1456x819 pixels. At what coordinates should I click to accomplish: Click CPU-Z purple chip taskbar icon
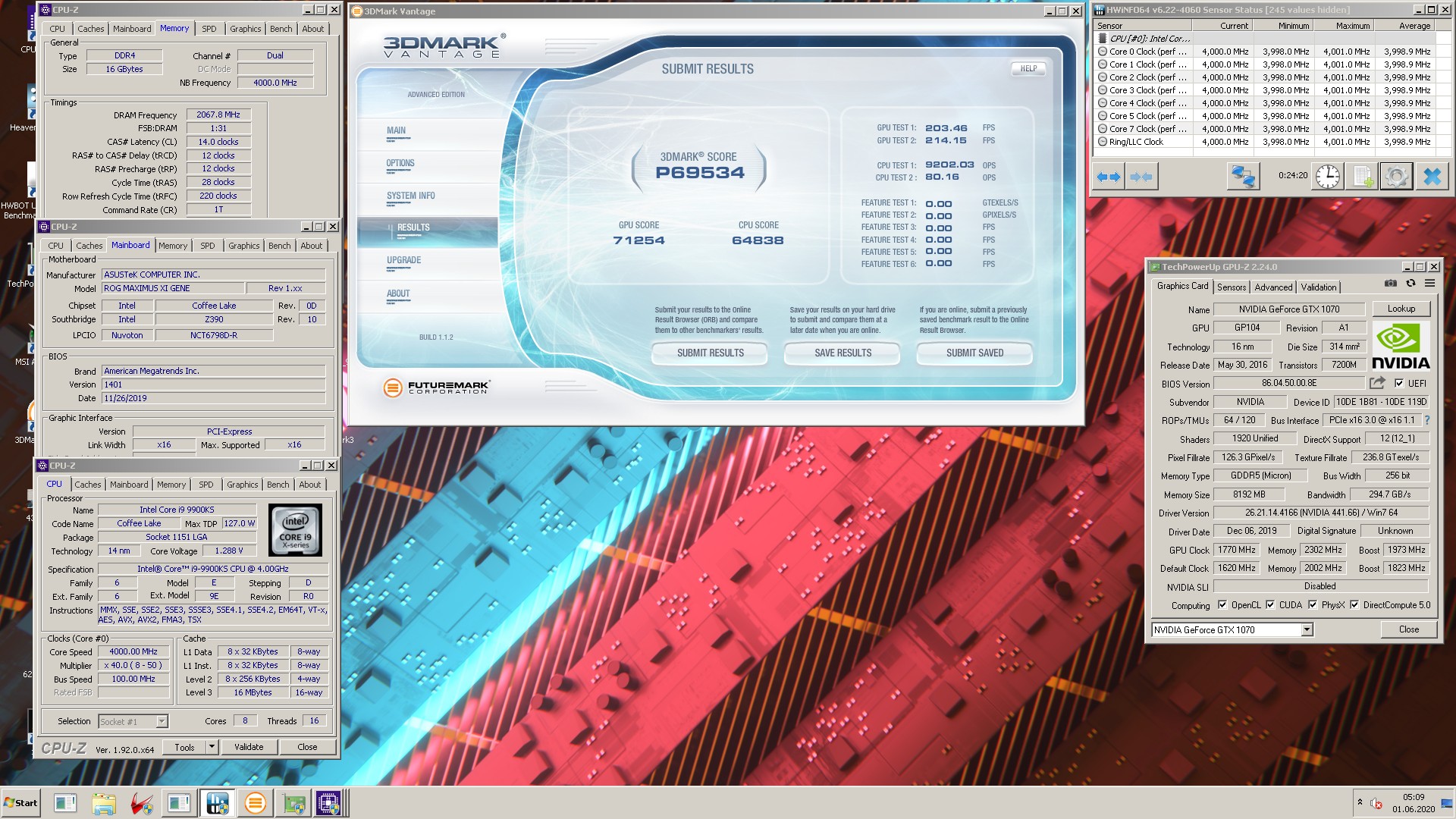pyautogui.click(x=329, y=803)
